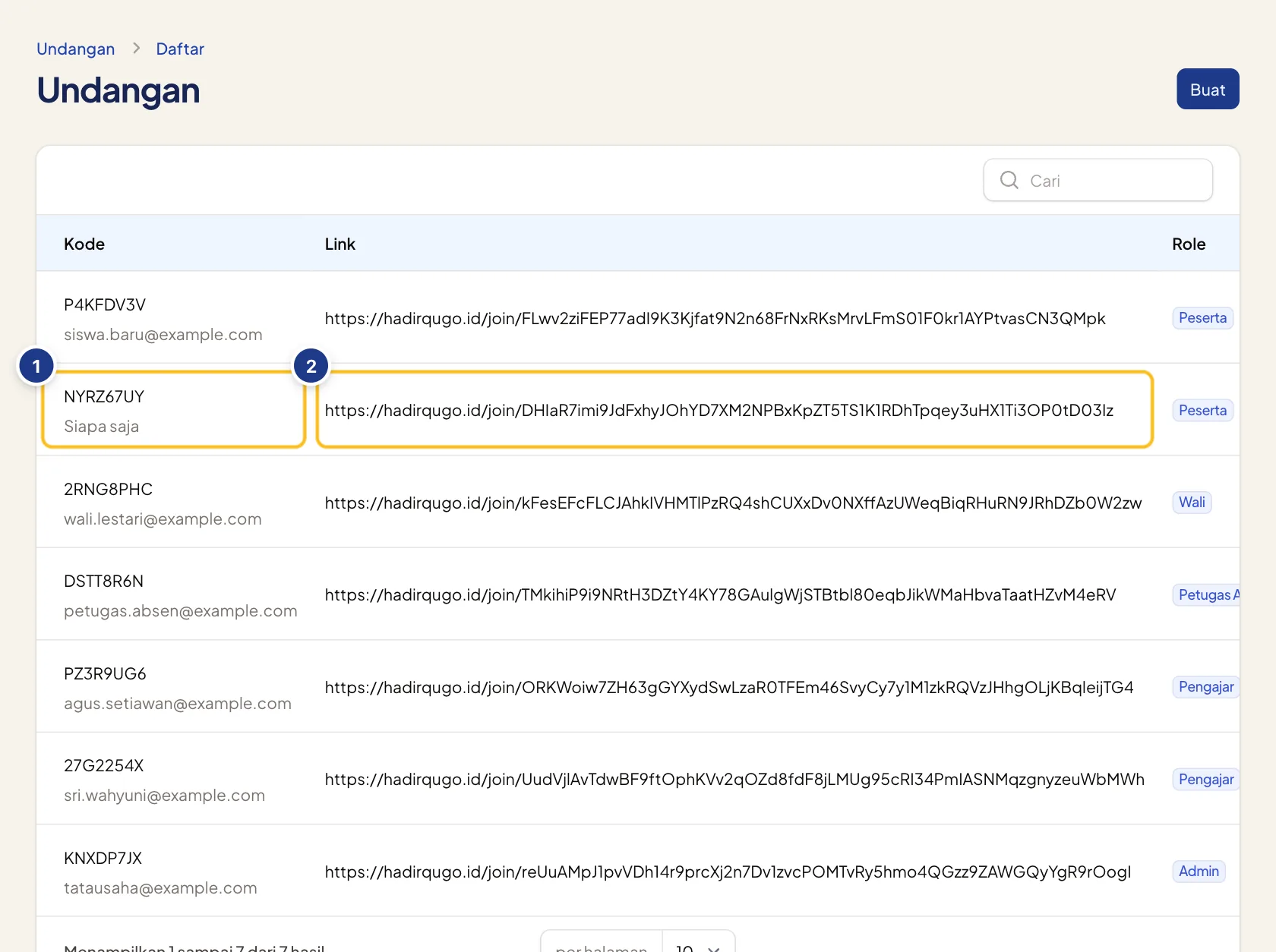The width and height of the screenshot is (1276, 952).
Task: Select invitation code NYRZ67UY
Action: 104,397
